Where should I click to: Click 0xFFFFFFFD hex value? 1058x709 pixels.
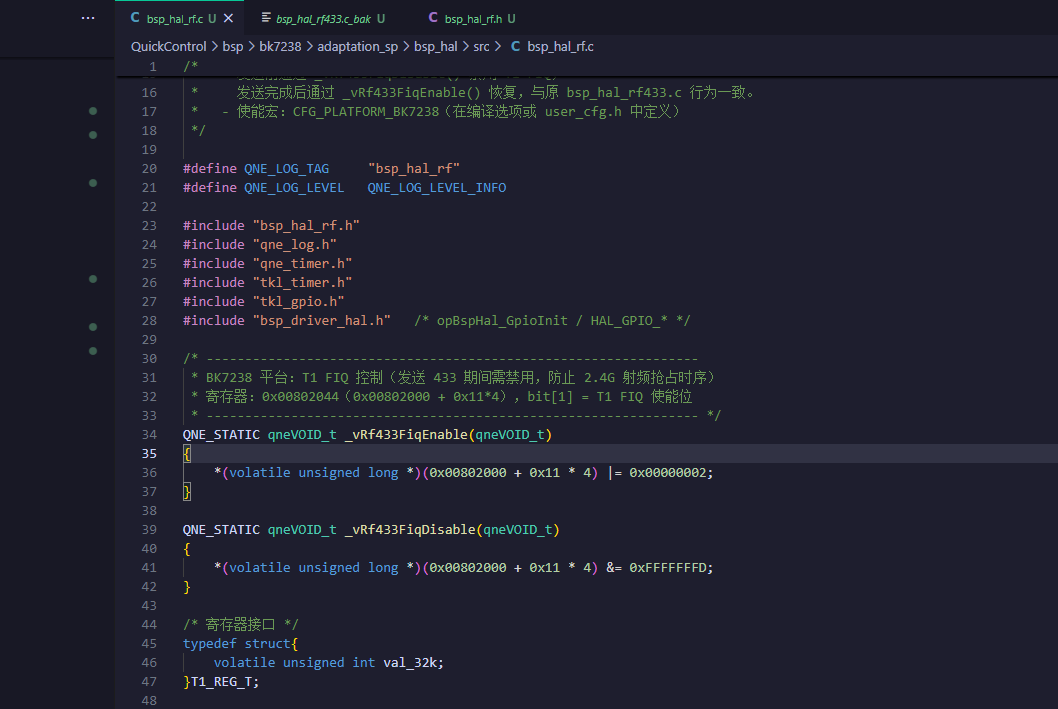click(x=667, y=567)
